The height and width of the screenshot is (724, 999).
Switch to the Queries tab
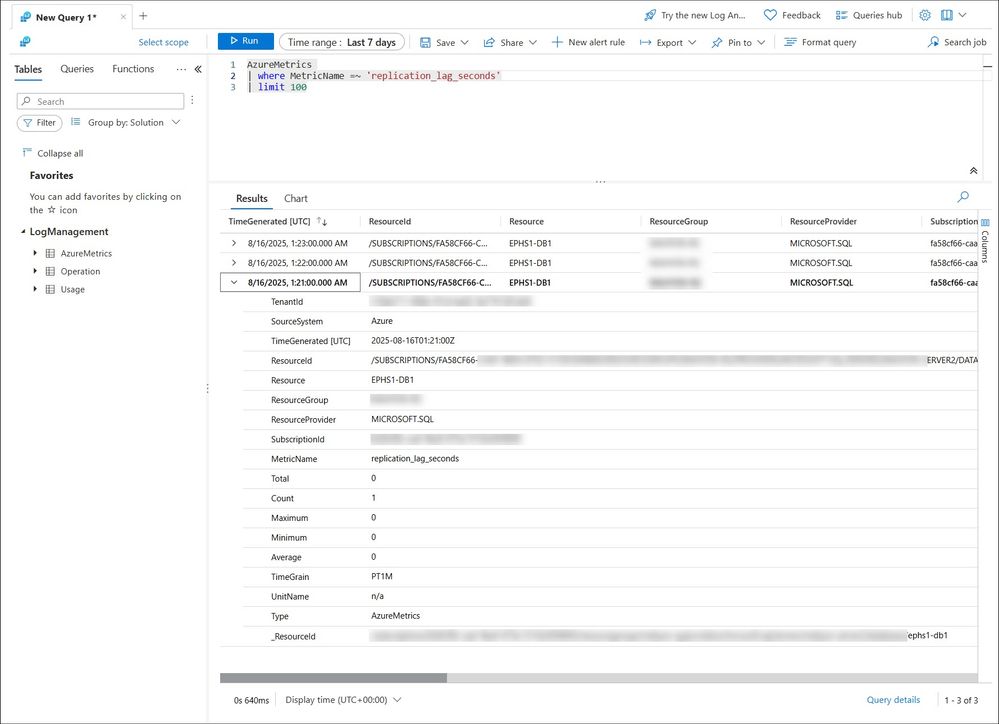point(77,69)
